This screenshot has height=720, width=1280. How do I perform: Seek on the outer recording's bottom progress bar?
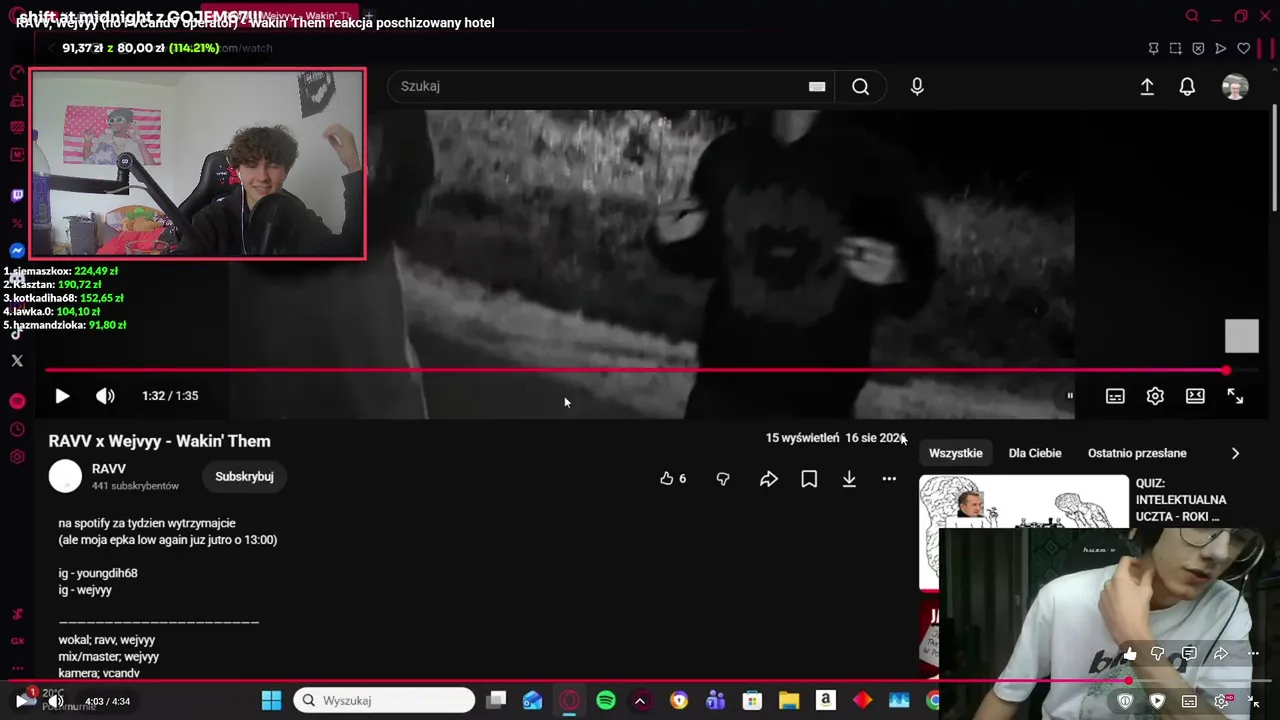coord(640,682)
